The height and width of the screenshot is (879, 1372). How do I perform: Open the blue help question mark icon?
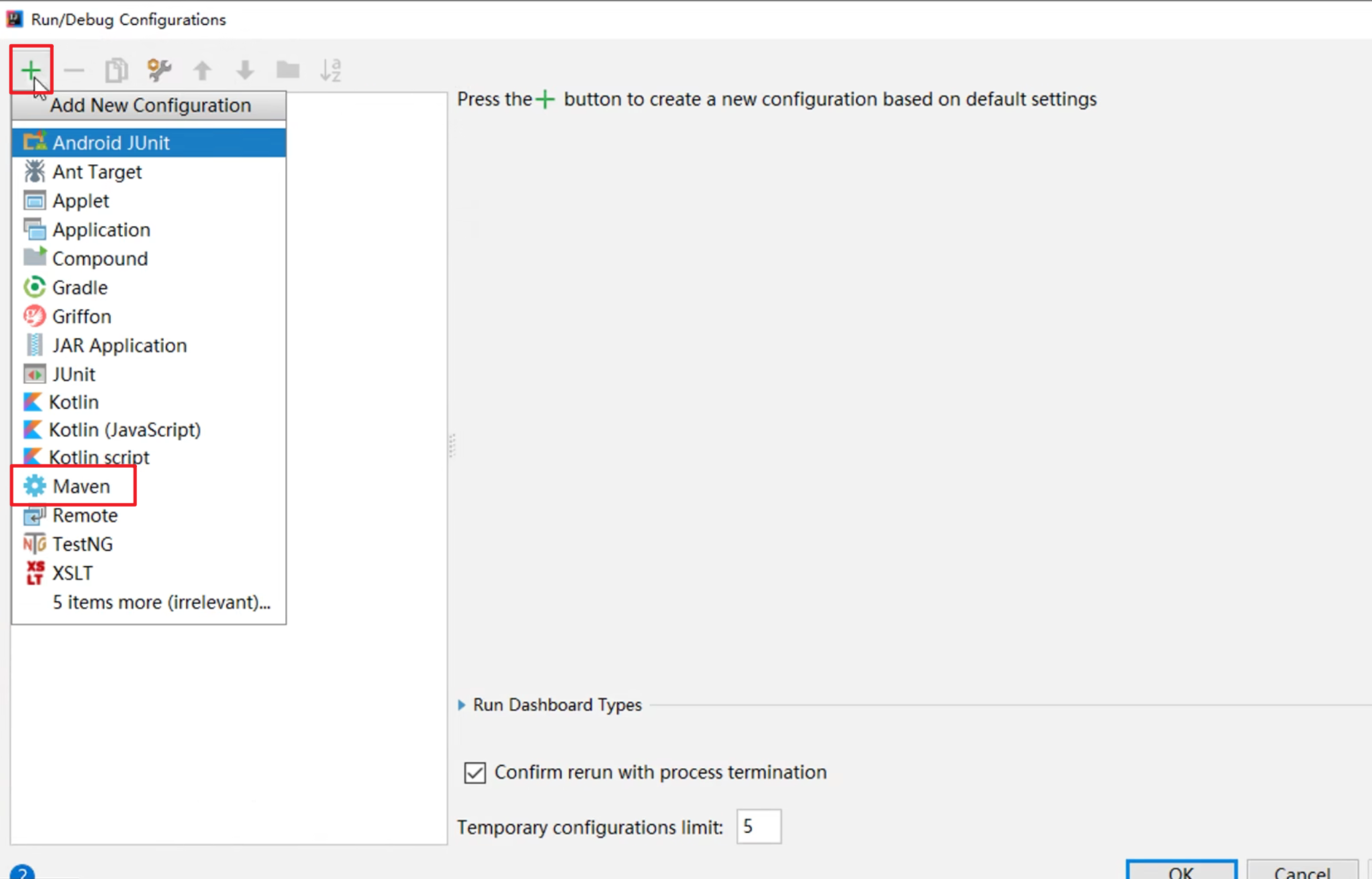(22, 872)
